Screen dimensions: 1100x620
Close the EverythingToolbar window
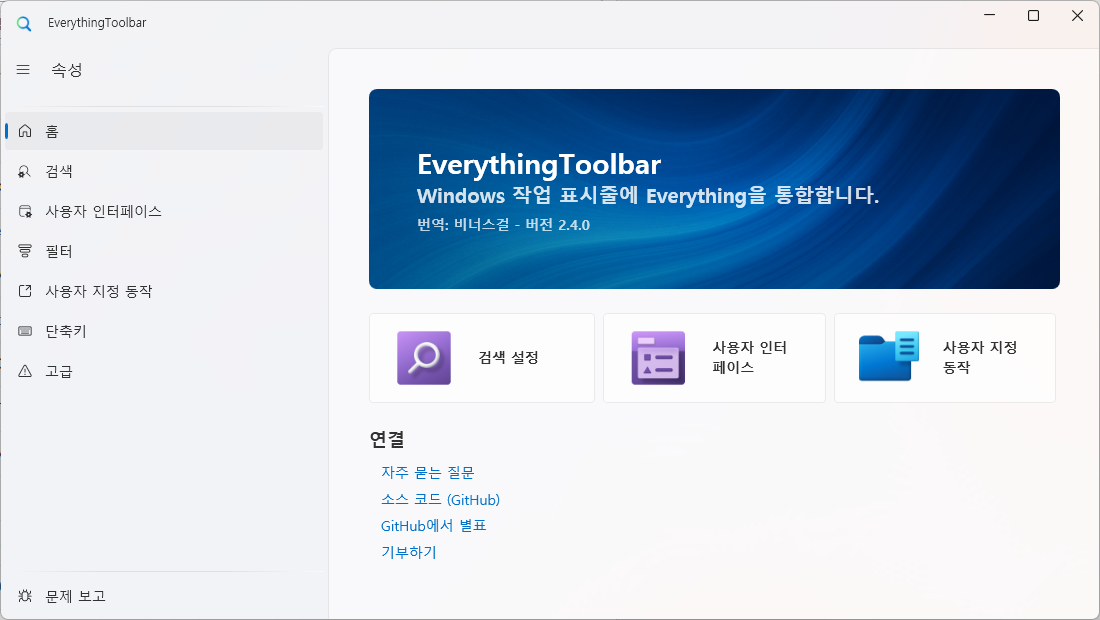tap(1078, 15)
